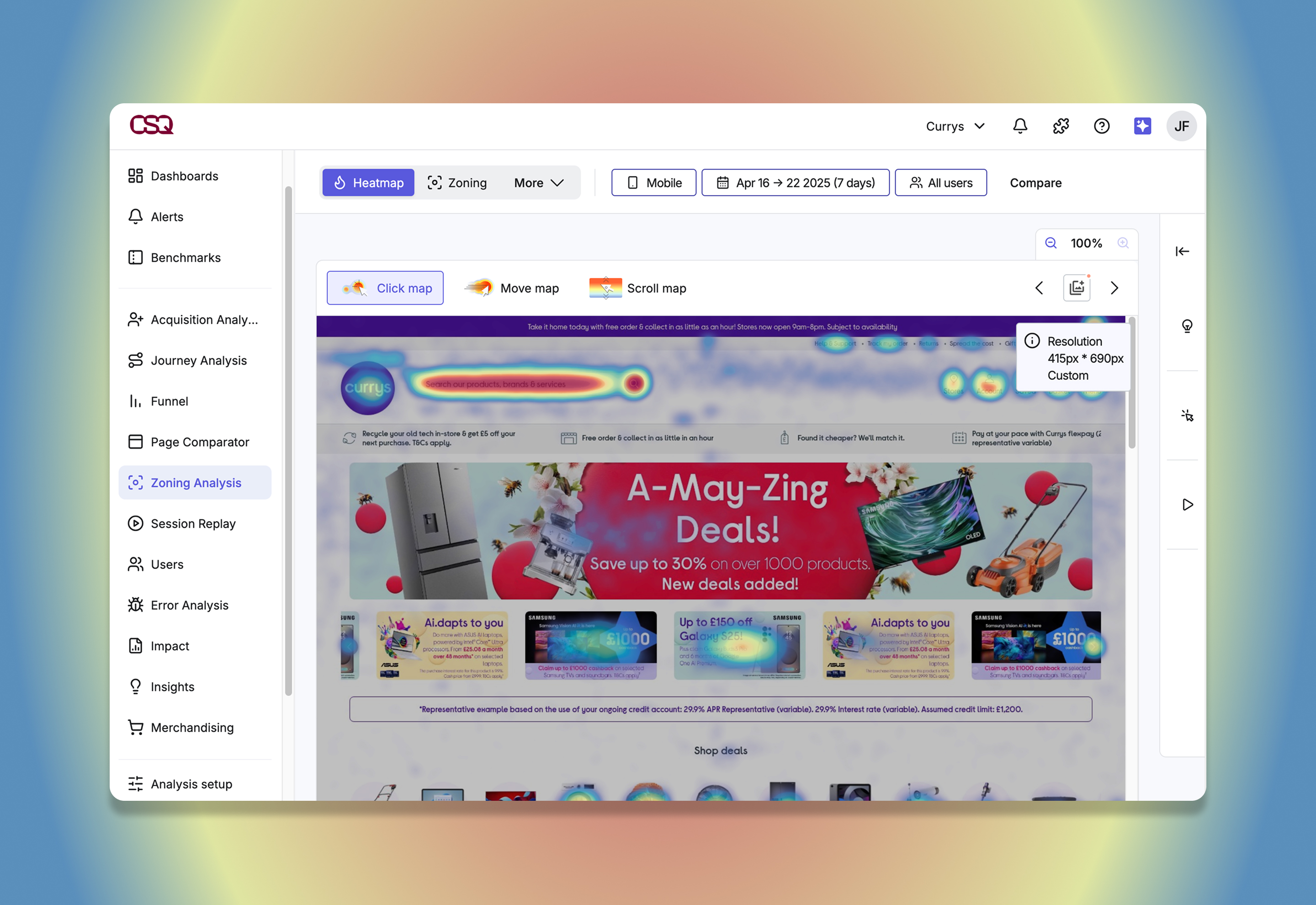
Task: Click the All users segment button
Action: (941, 182)
